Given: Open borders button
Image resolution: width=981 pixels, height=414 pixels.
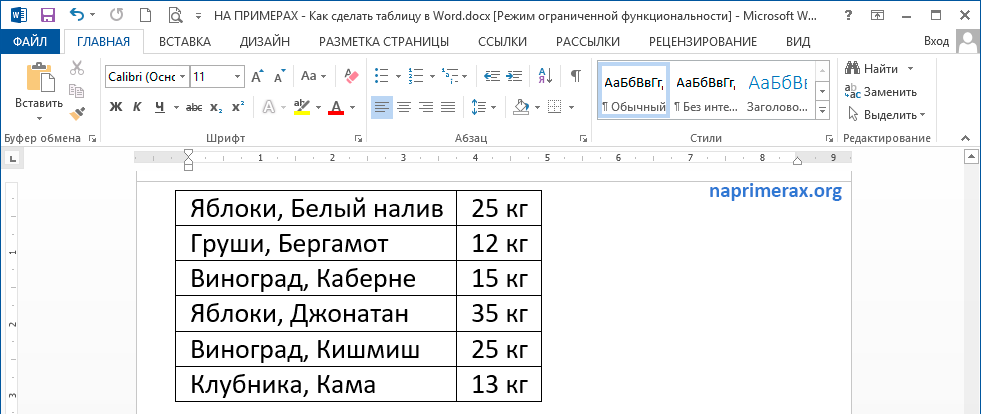Looking at the screenshot, I should [x=555, y=108].
